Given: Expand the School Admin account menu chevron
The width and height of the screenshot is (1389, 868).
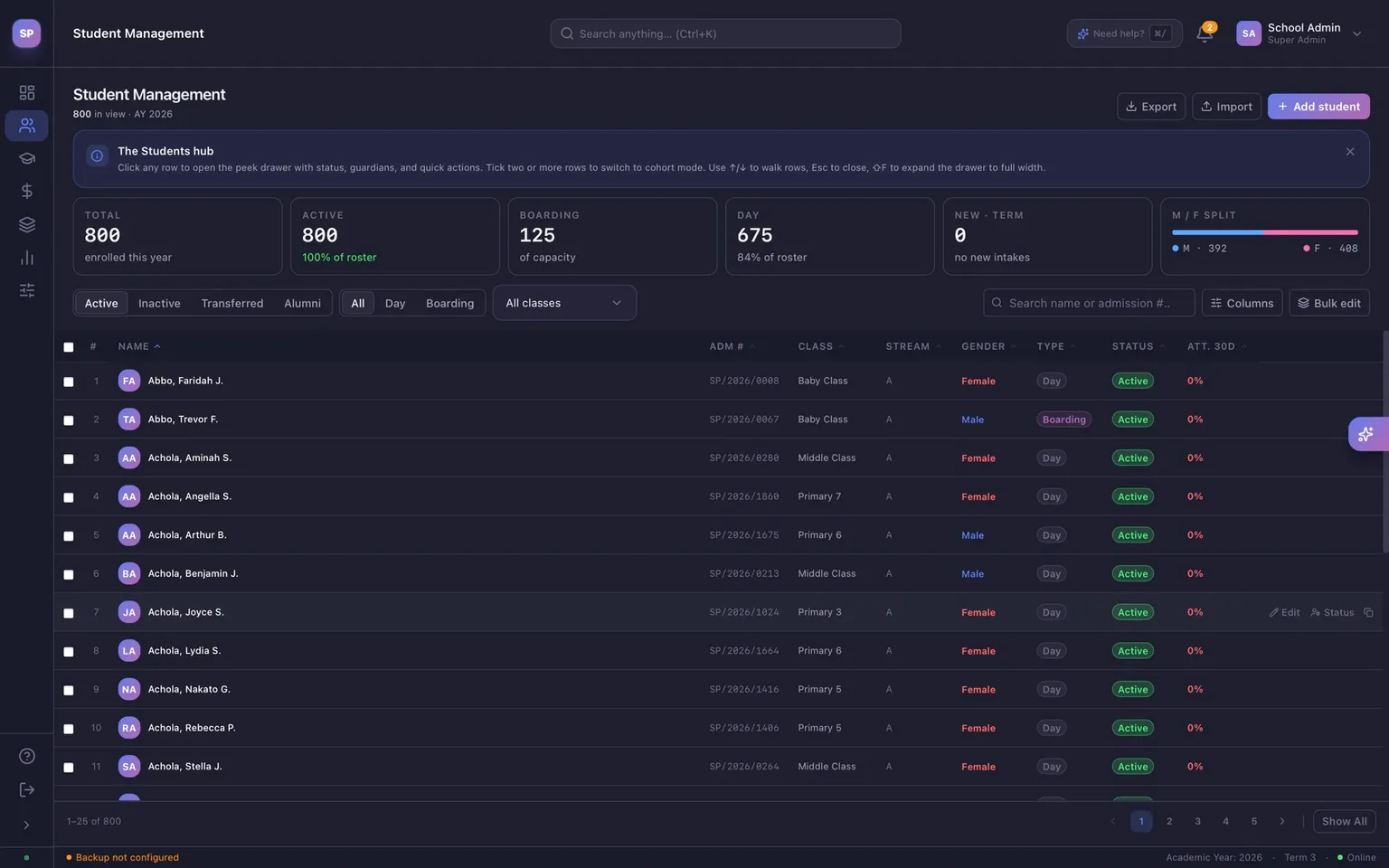Looking at the screenshot, I should pyautogui.click(x=1356, y=33).
